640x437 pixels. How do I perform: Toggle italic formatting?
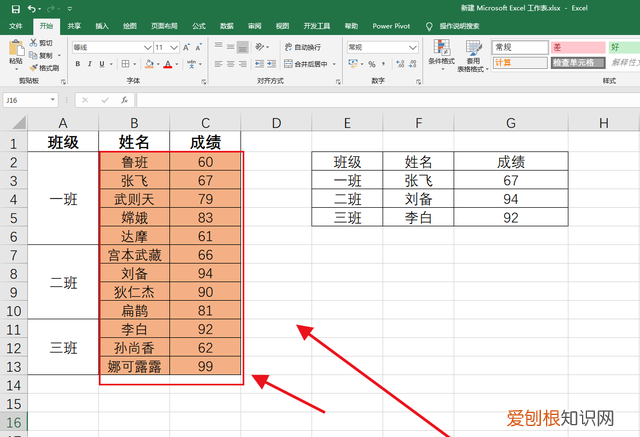[89, 64]
